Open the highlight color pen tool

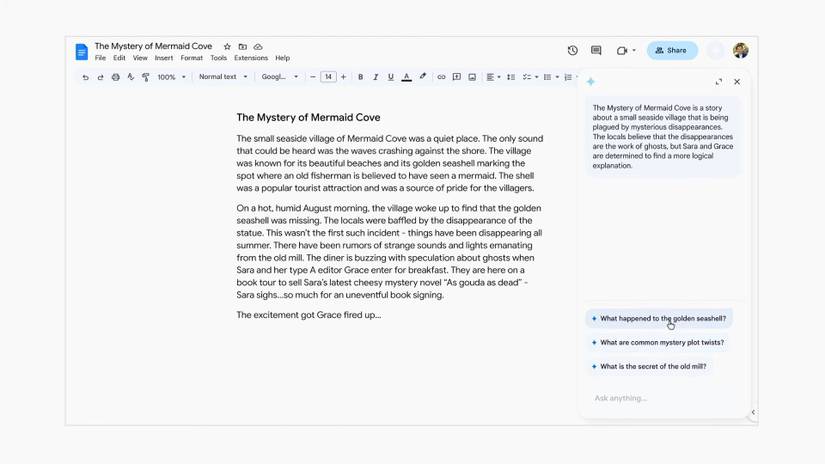(422, 77)
